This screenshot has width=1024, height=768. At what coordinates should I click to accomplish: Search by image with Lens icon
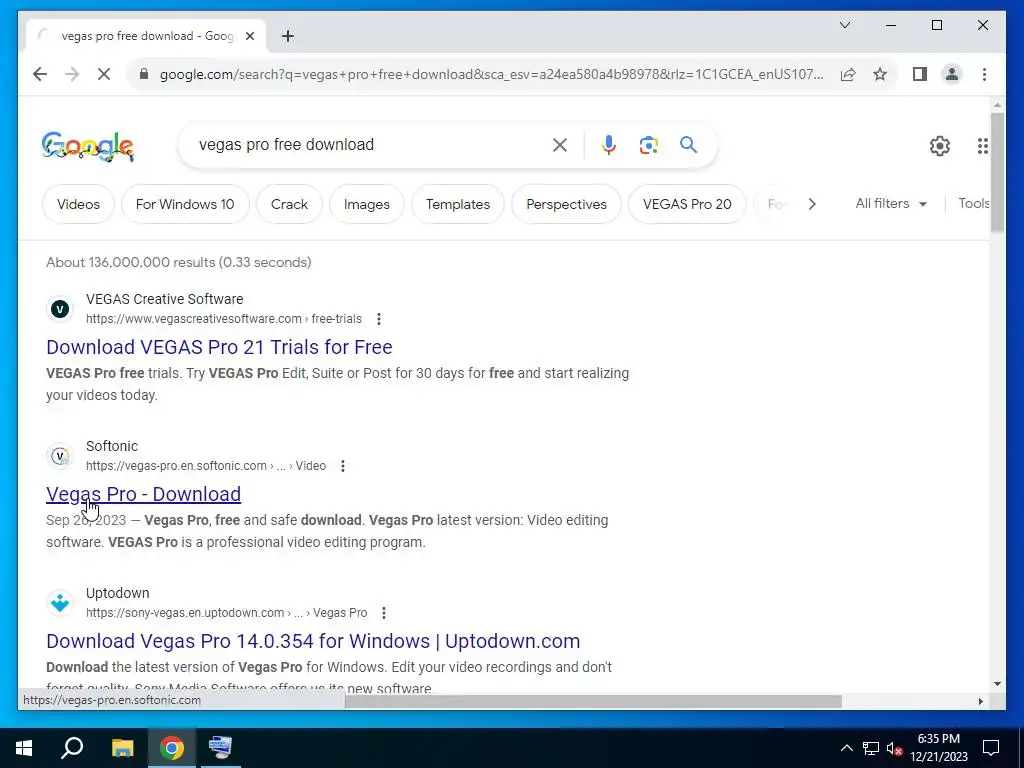648,145
